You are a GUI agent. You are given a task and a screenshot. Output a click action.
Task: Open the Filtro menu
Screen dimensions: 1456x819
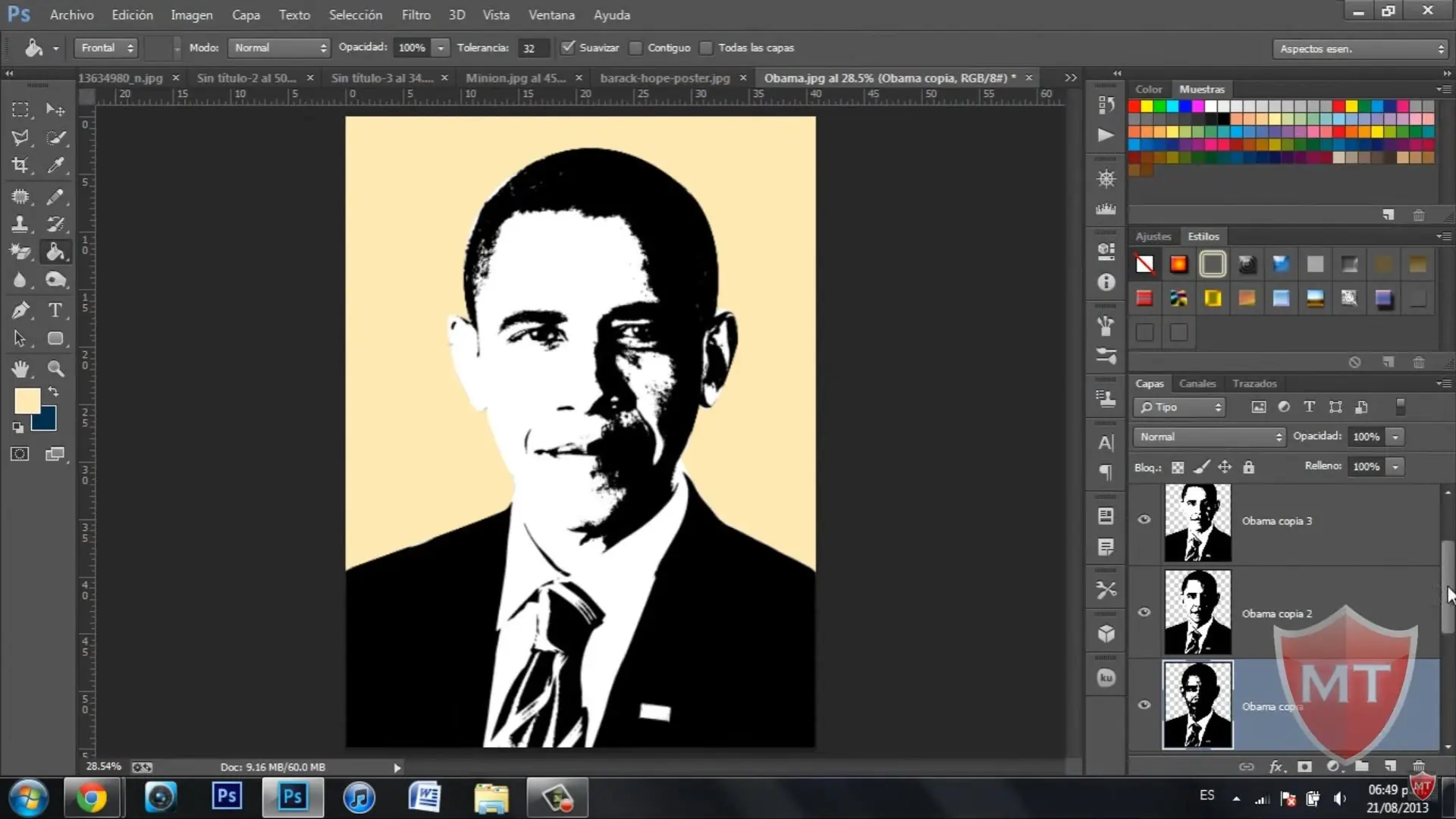[416, 14]
